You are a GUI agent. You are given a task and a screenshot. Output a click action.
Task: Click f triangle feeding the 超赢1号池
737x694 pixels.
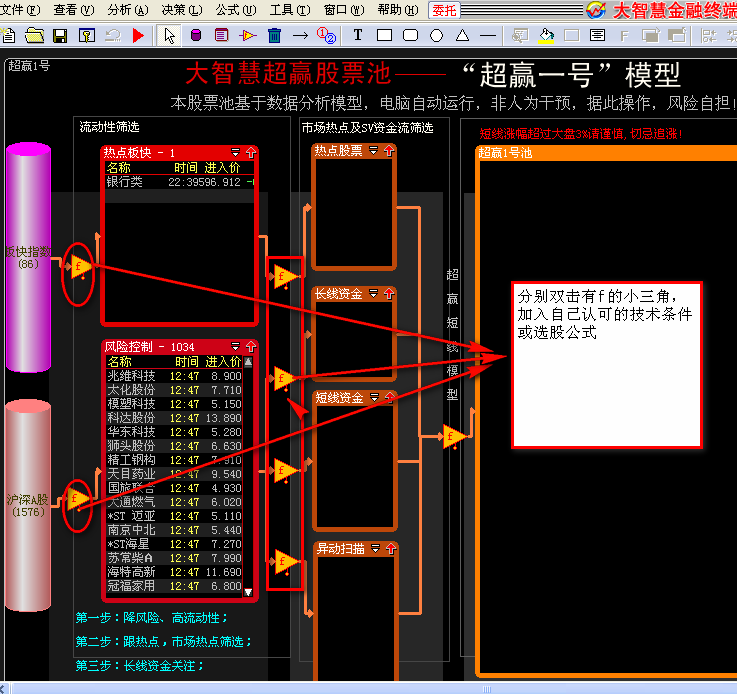pos(453,437)
